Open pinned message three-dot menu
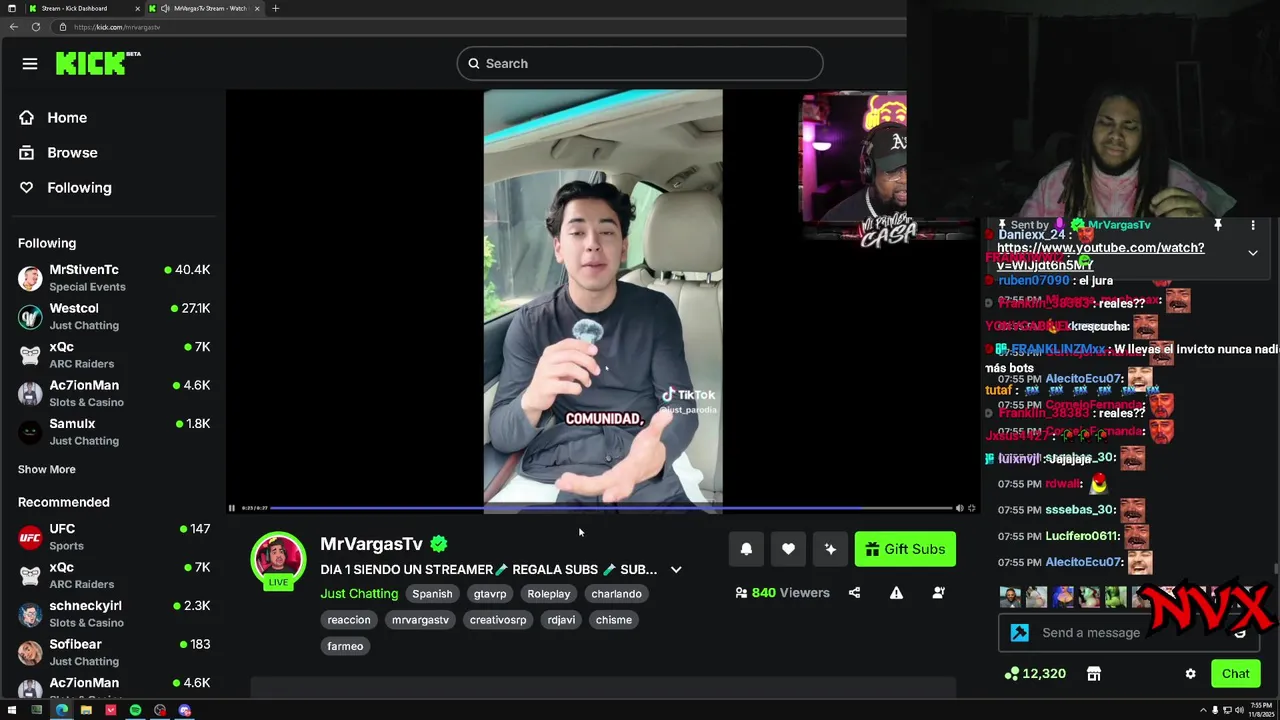The height and width of the screenshot is (720, 1280). (x=1253, y=226)
